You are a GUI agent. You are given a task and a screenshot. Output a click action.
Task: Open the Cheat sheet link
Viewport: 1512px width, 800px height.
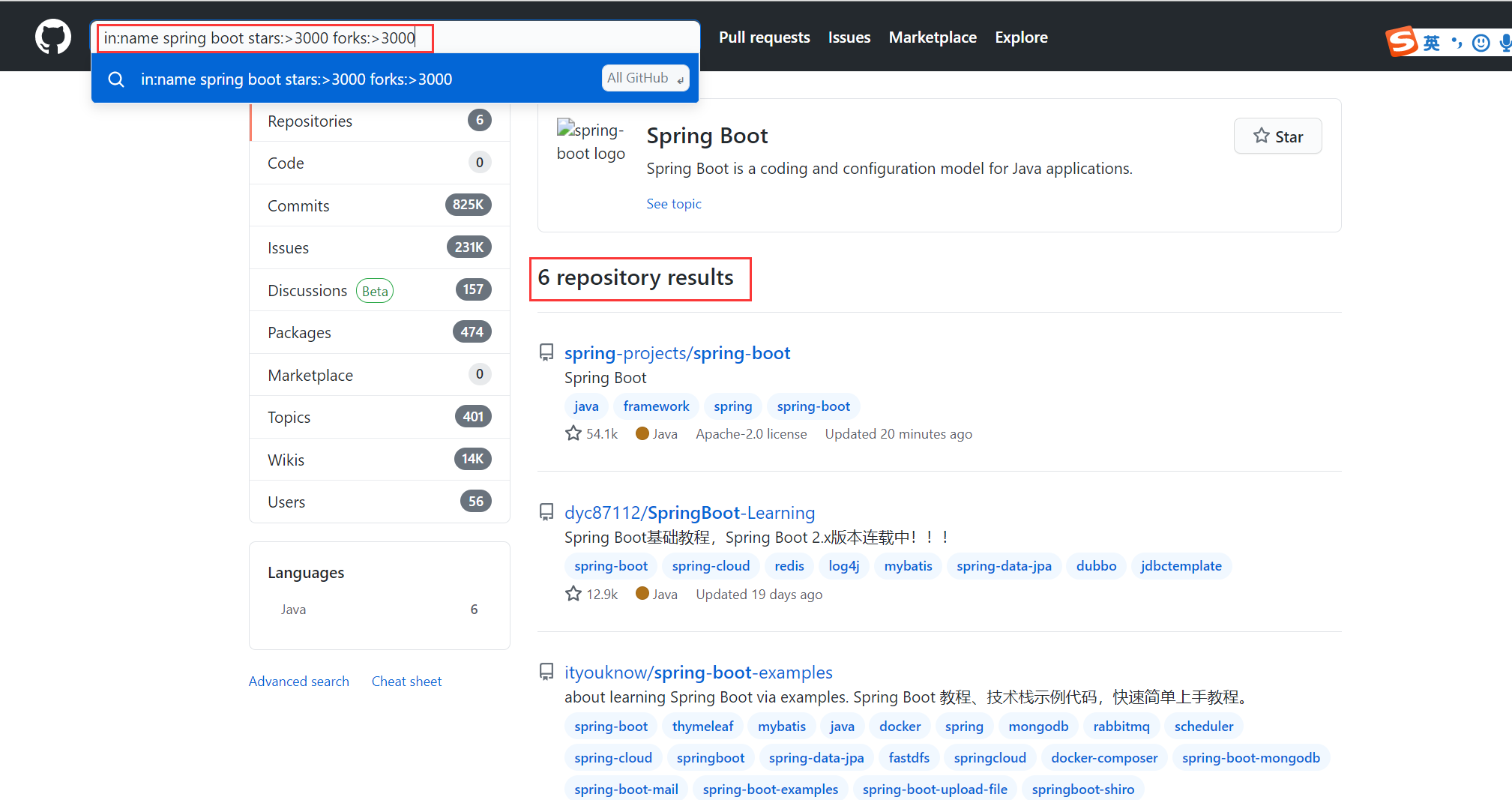pyautogui.click(x=406, y=681)
